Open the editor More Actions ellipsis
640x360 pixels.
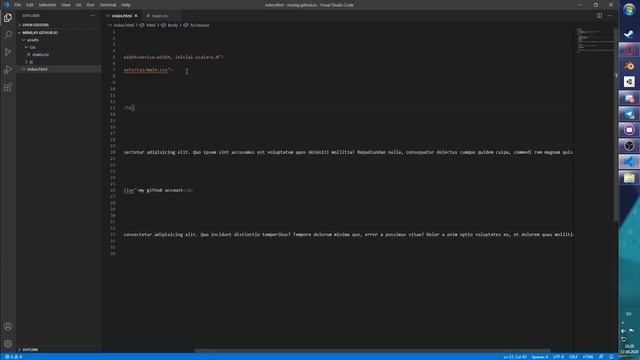coord(610,16)
